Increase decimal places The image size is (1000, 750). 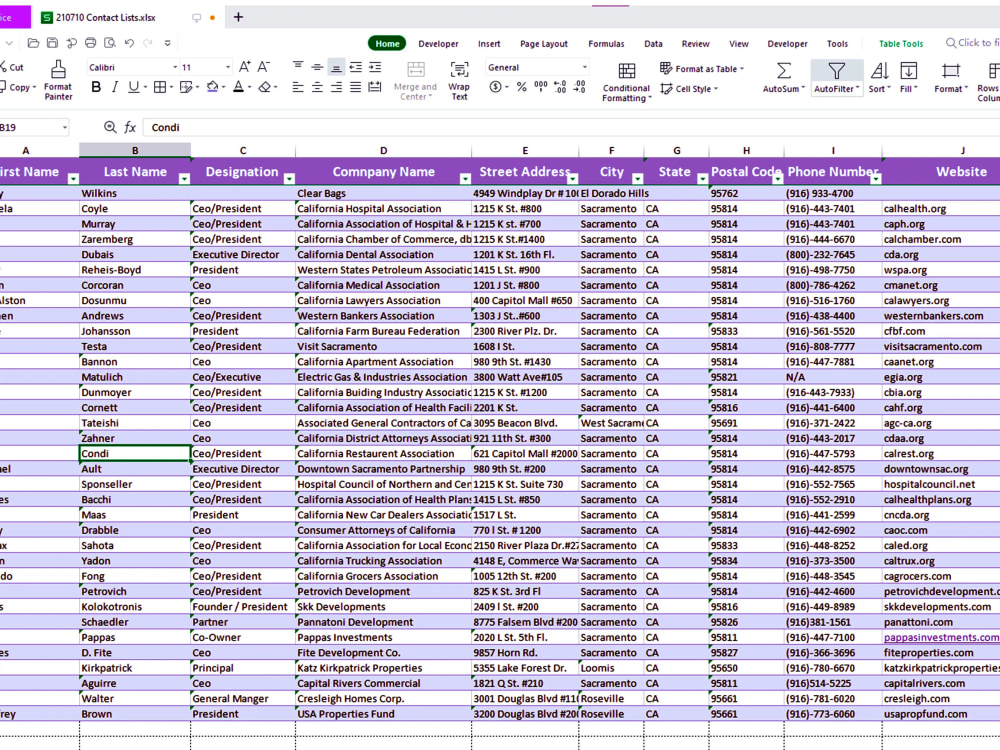[x=560, y=87]
